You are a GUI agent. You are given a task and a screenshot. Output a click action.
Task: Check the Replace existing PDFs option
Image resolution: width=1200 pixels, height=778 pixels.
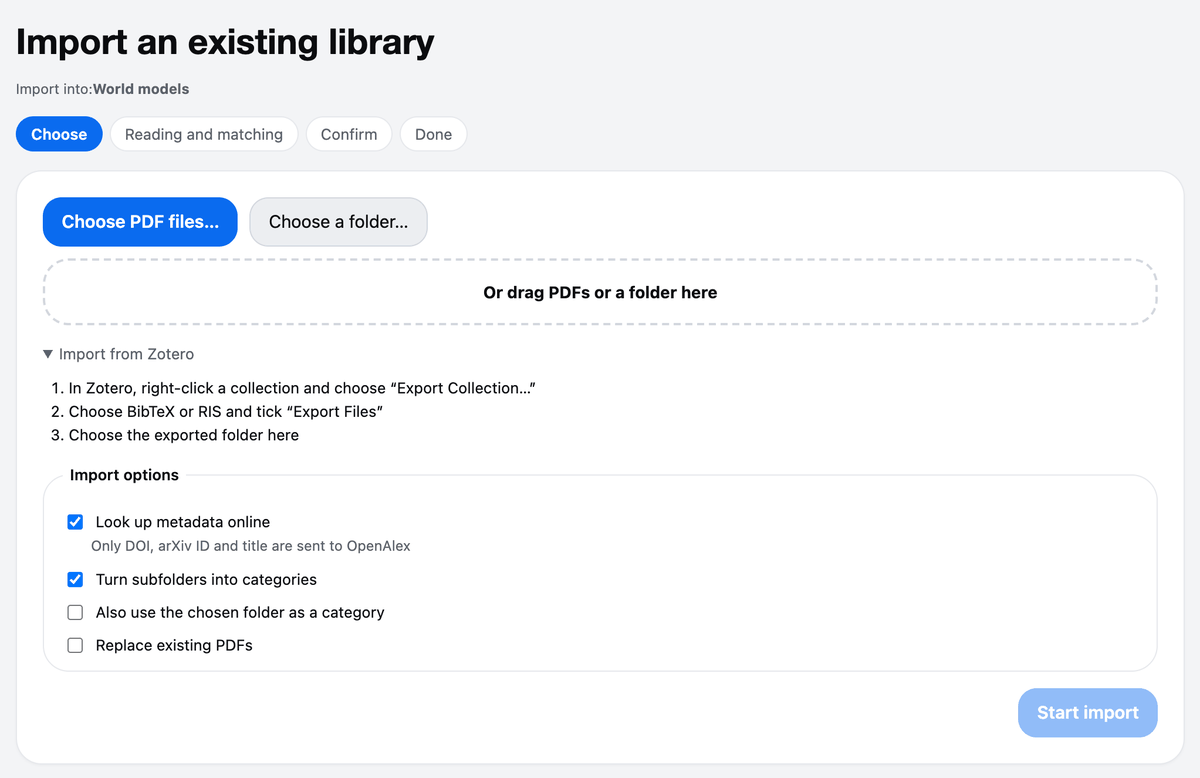click(x=75, y=645)
